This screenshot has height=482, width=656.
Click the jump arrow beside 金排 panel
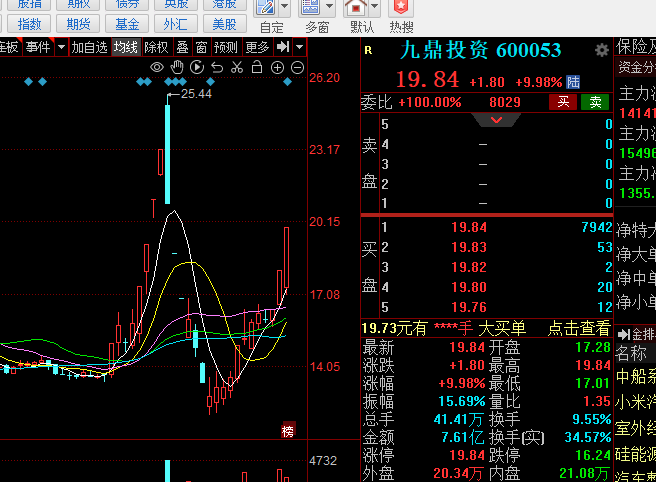(624, 334)
